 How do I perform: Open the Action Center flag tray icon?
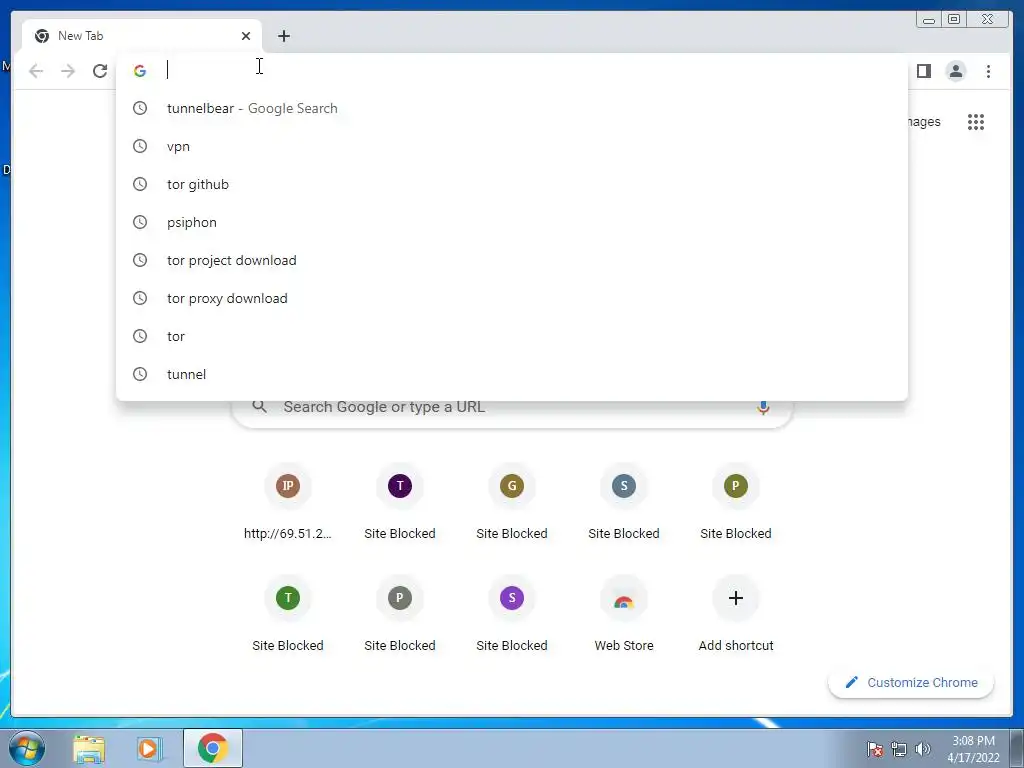(x=874, y=749)
